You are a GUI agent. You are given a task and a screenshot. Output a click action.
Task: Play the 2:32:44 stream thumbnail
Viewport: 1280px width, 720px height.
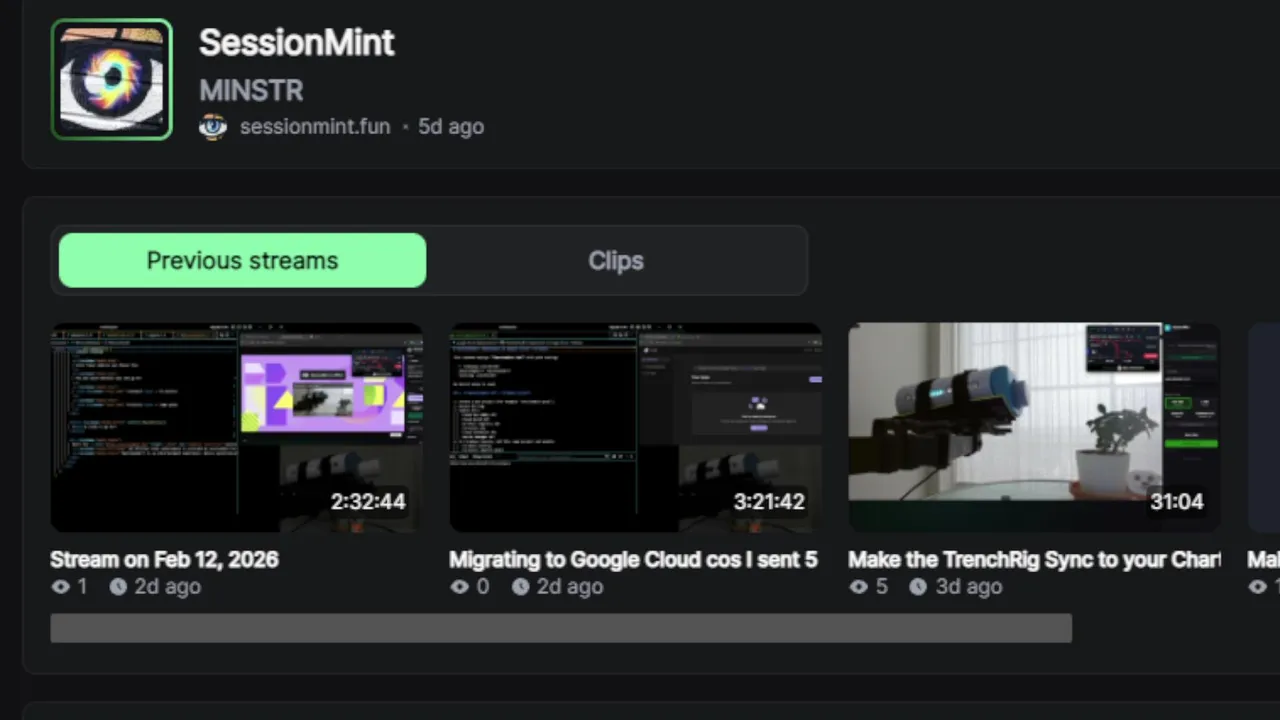tap(236, 427)
